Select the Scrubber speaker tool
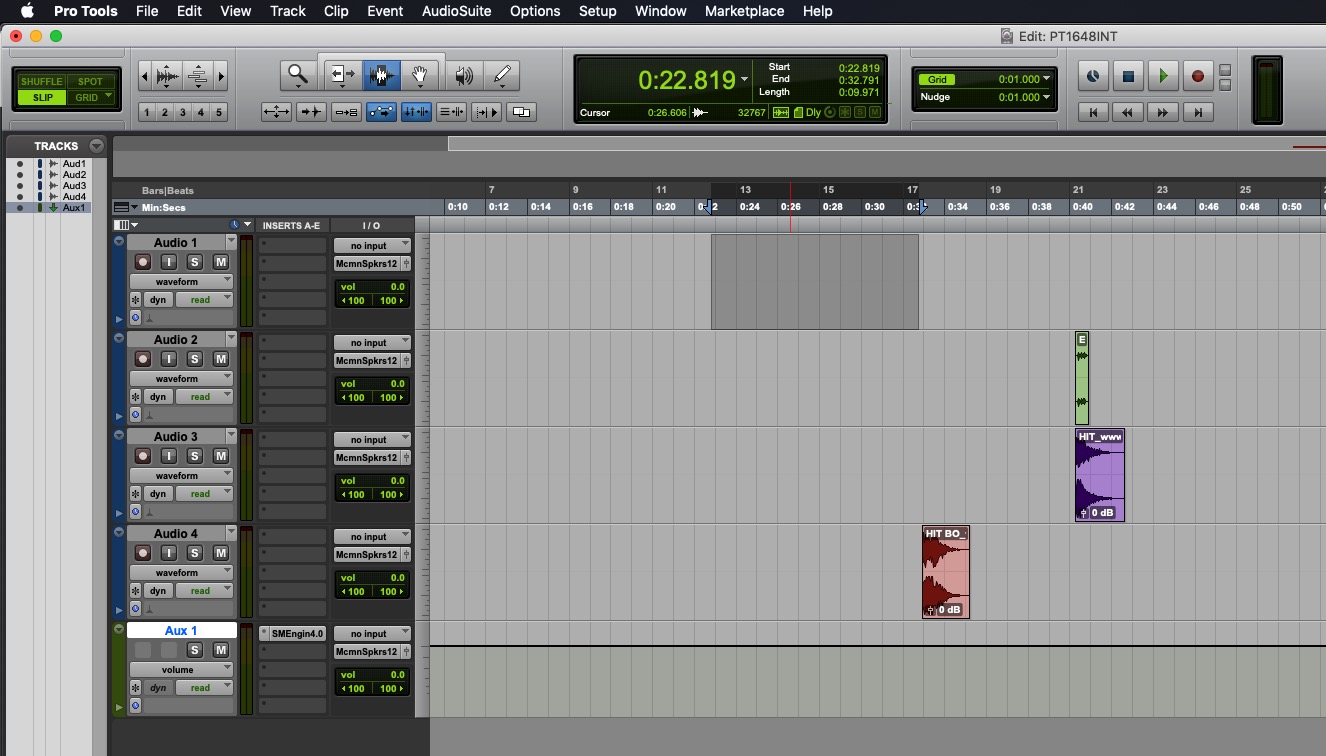The height and width of the screenshot is (756, 1326). click(x=463, y=75)
